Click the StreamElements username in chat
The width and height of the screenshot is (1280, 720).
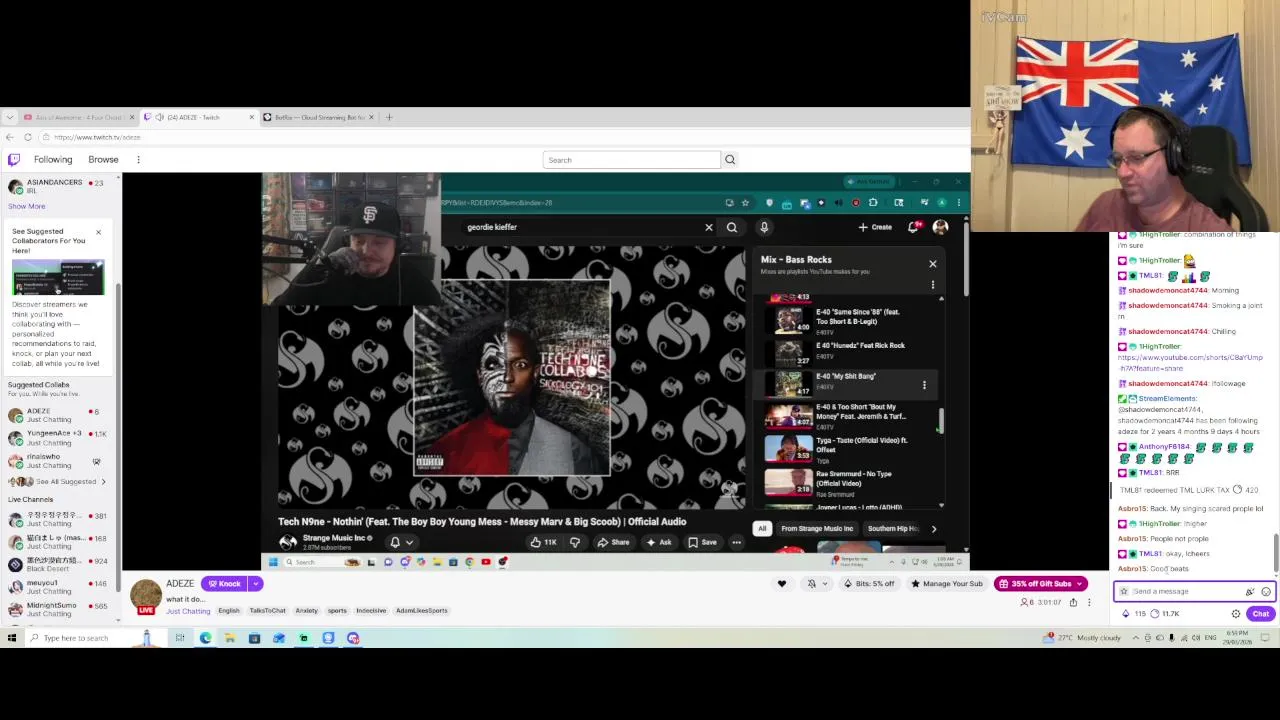tap(1167, 399)
